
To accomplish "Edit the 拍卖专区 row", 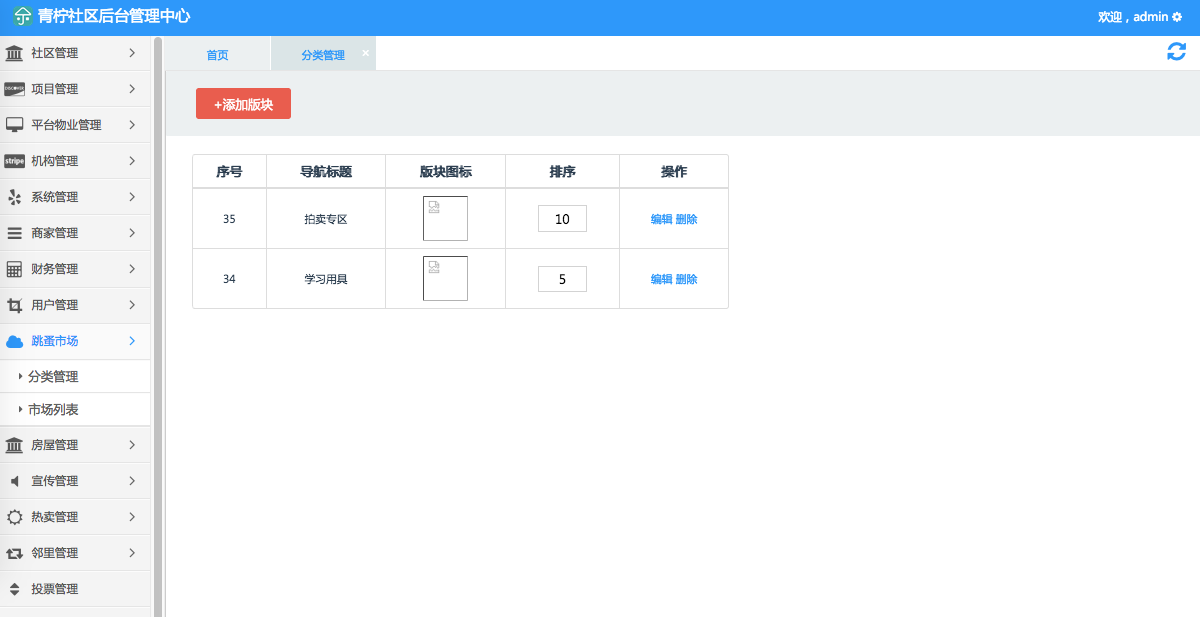I will click(661, 219).
